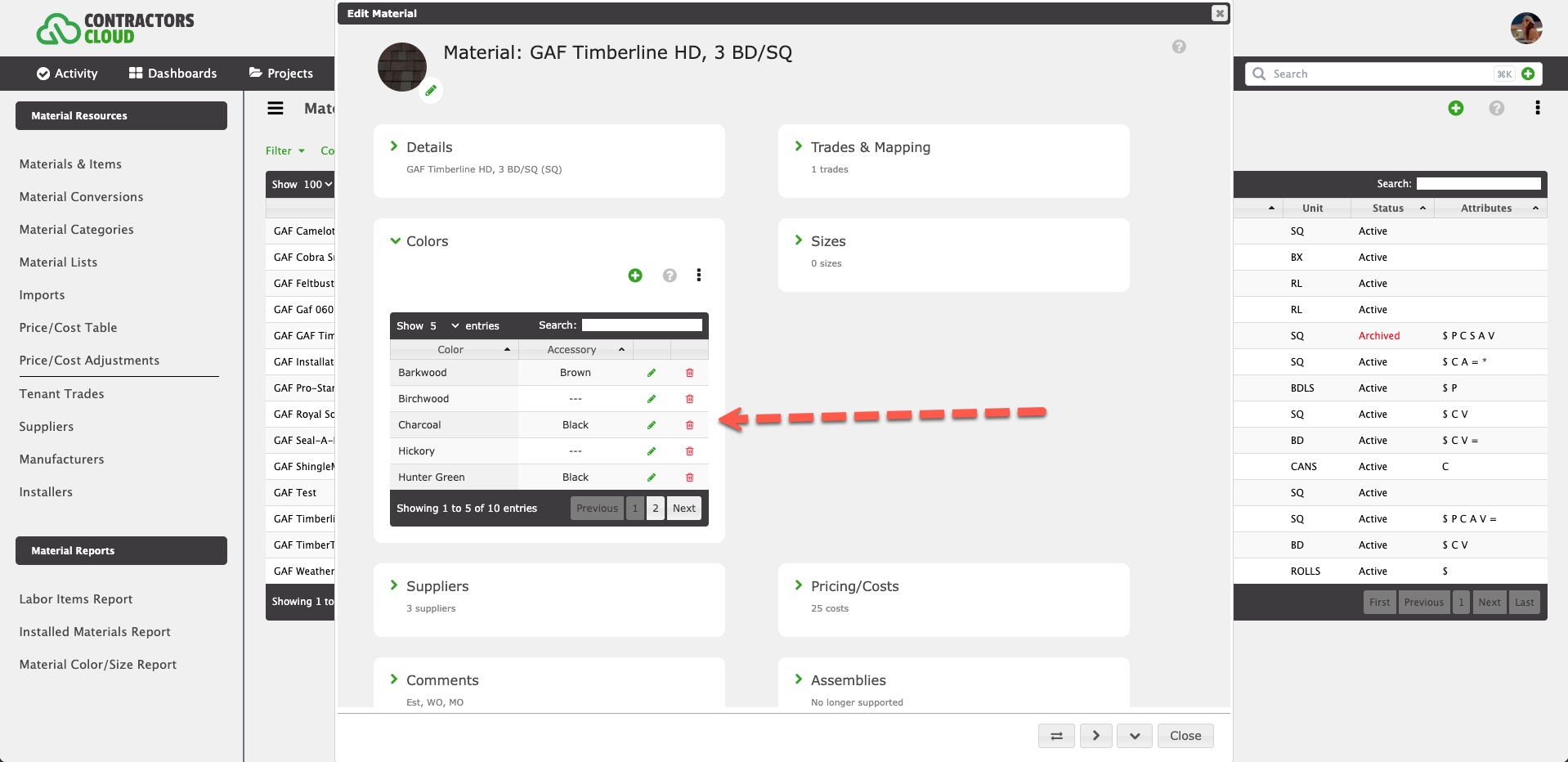Open Material Color/Size Report
The image size is (1568, 762).
coord(98,665)
